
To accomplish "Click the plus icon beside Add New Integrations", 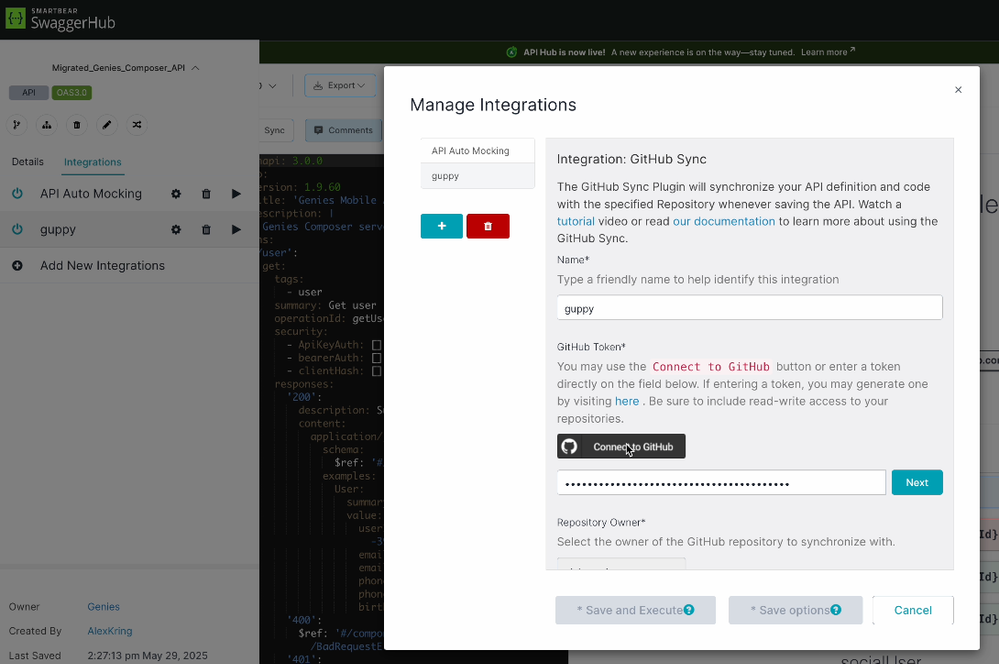I will pos(17,266).
